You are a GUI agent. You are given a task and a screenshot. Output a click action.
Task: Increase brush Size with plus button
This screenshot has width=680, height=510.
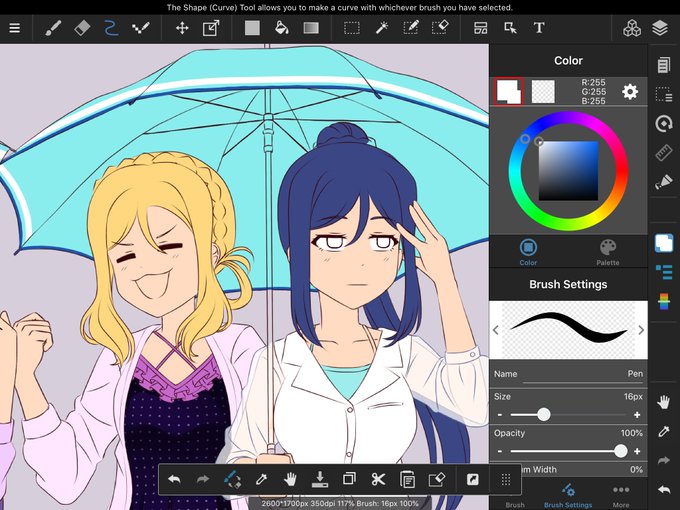(637, 415)
